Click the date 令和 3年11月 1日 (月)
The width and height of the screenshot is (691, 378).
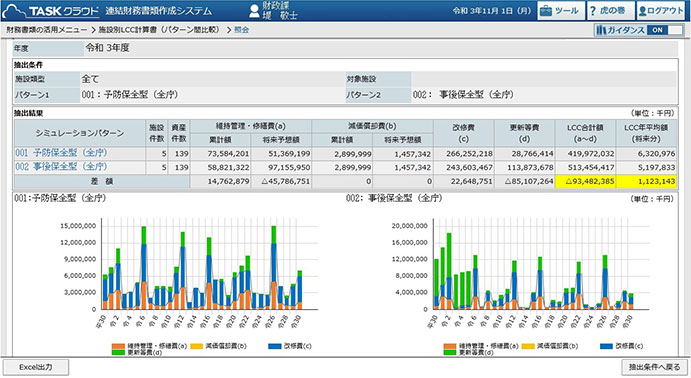(x=492, y=11)
